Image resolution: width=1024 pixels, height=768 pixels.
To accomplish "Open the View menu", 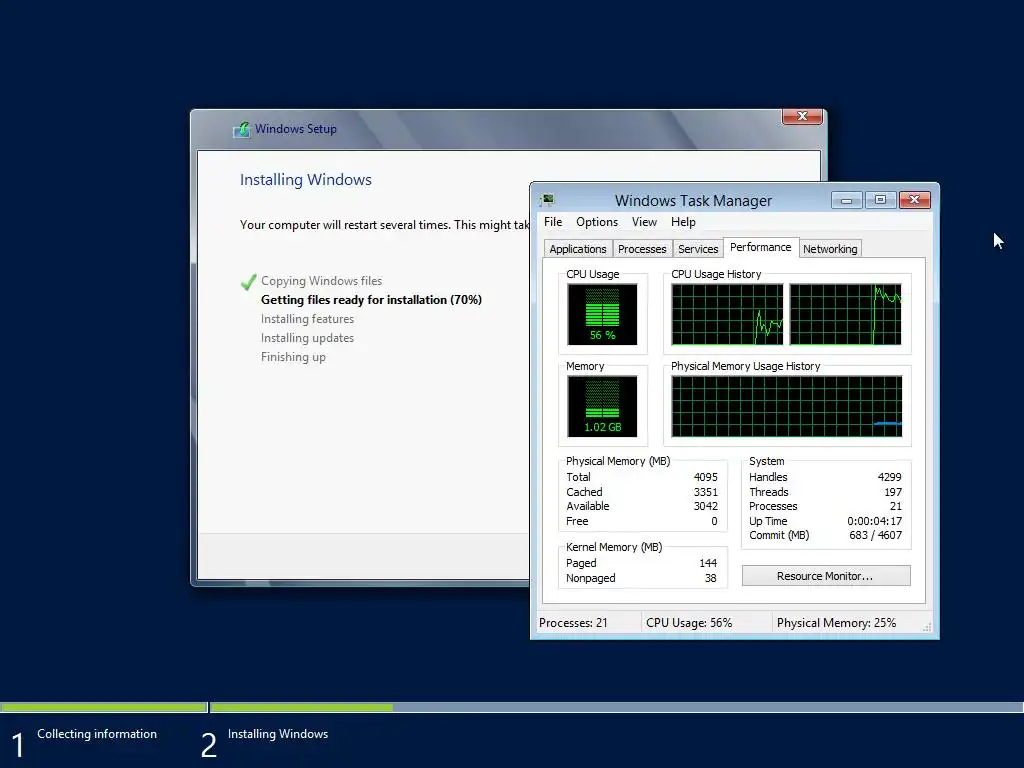I will point(644,222).
